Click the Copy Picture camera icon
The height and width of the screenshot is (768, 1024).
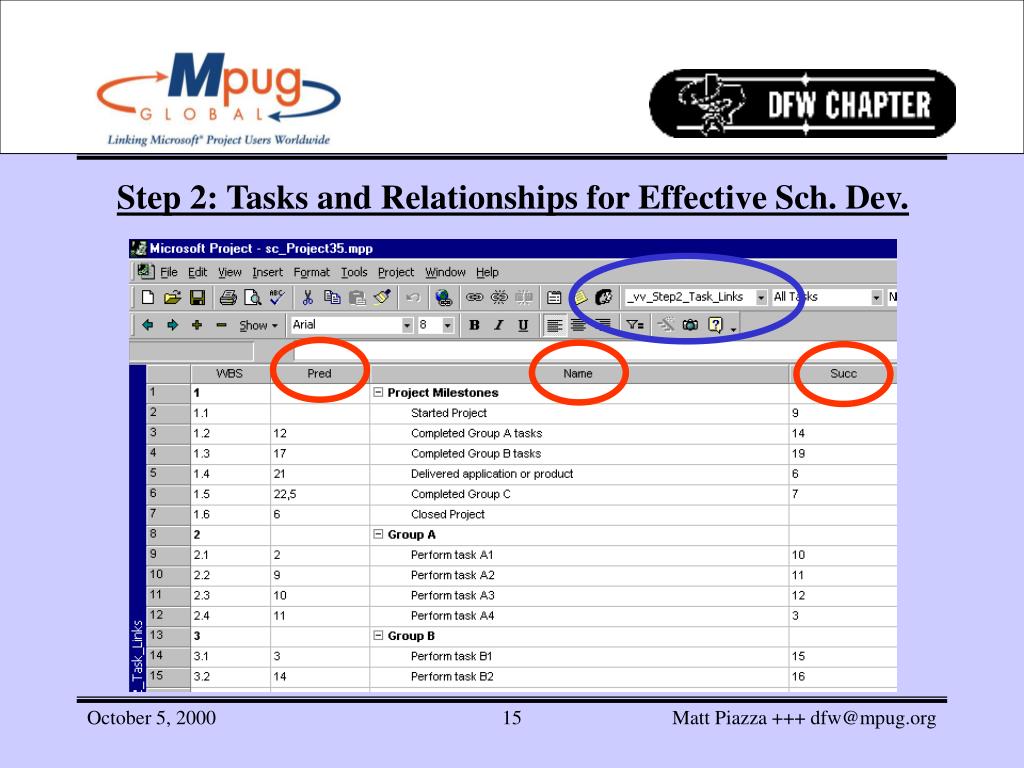click(690, 325)
